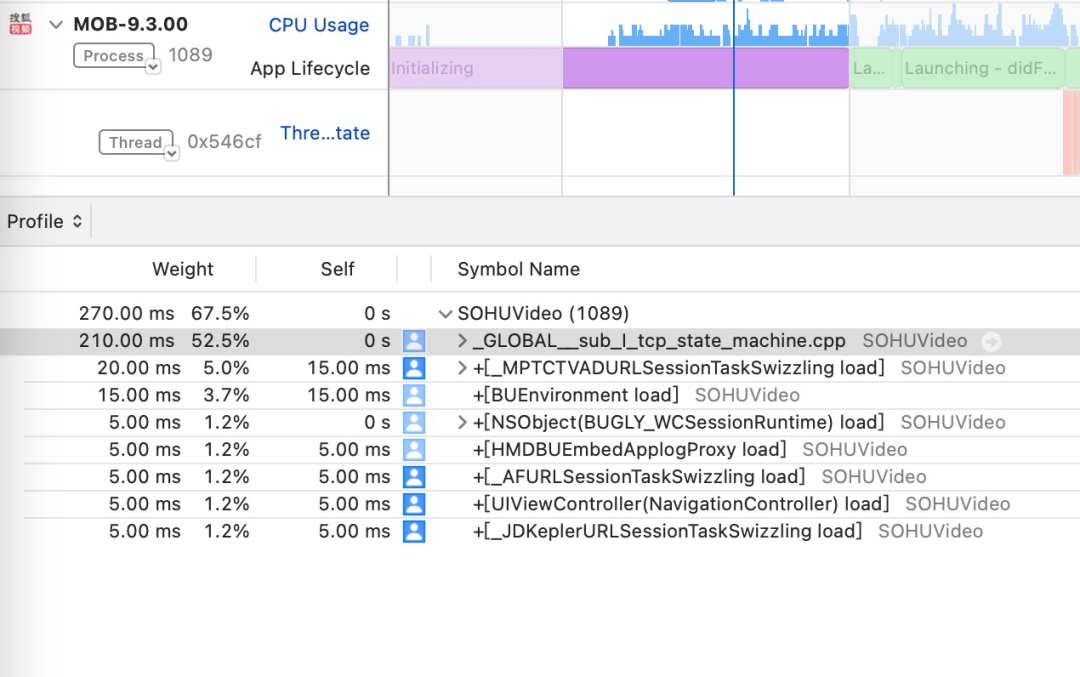Click the thread ID 0x546cf text
This screenshot has width=1080, height=677.
pos(225,142)
